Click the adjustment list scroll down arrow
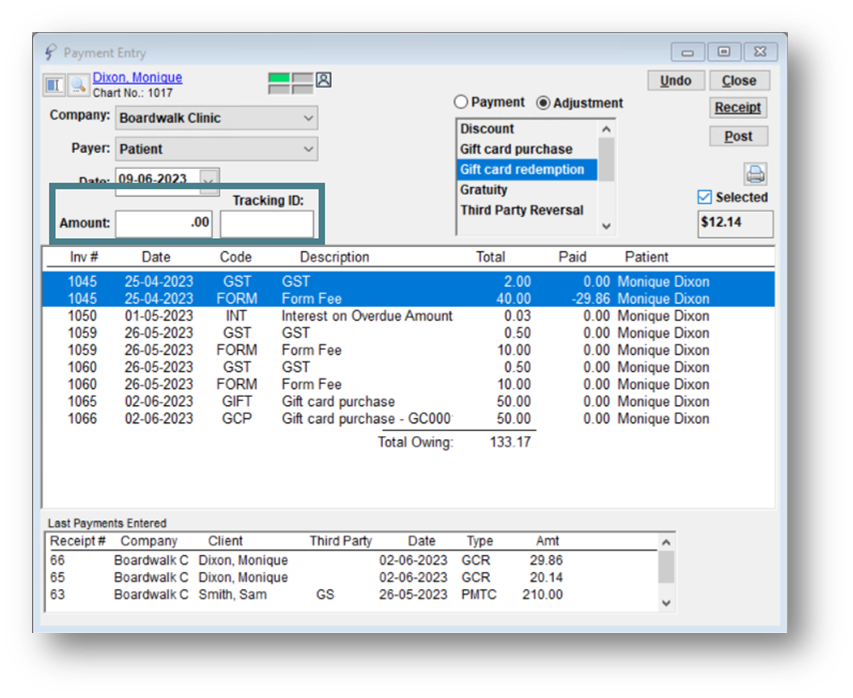 click(x=607, y=226)
